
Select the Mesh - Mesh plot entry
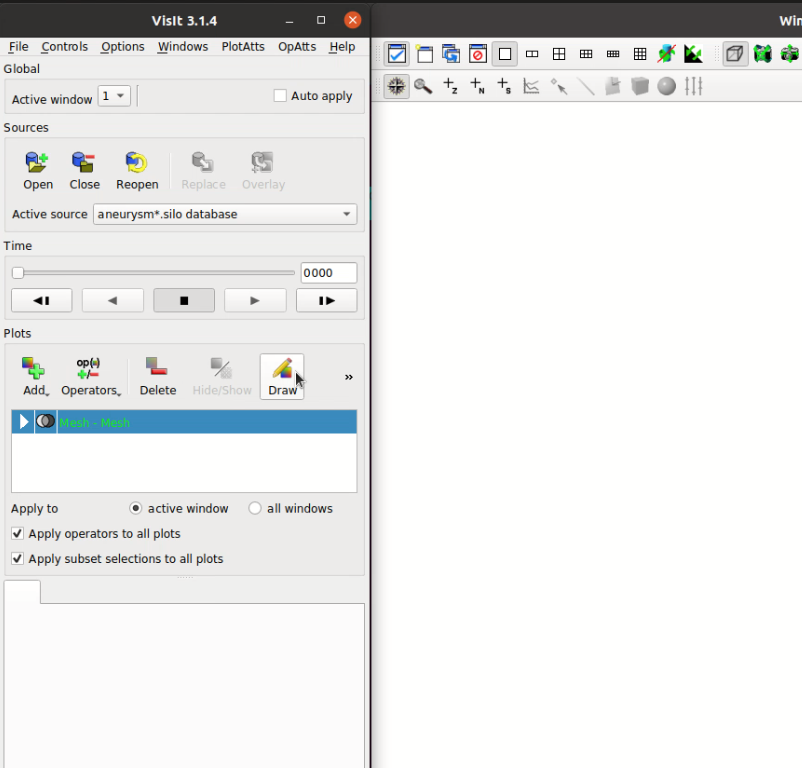coord(184,422)
